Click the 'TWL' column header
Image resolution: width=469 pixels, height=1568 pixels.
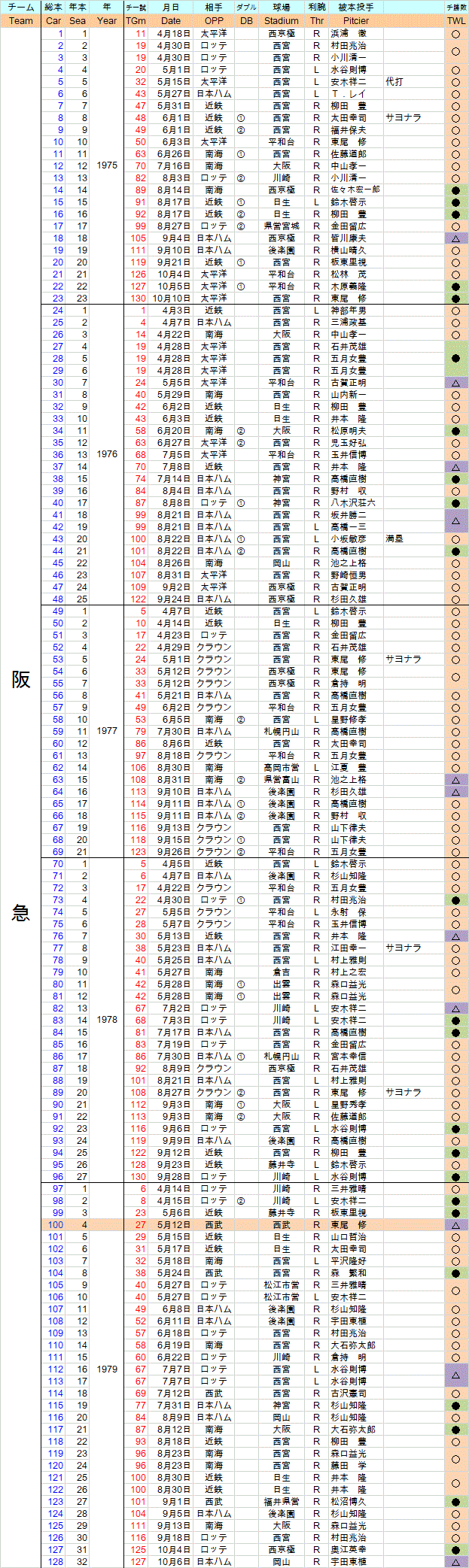tap(456, 21)
